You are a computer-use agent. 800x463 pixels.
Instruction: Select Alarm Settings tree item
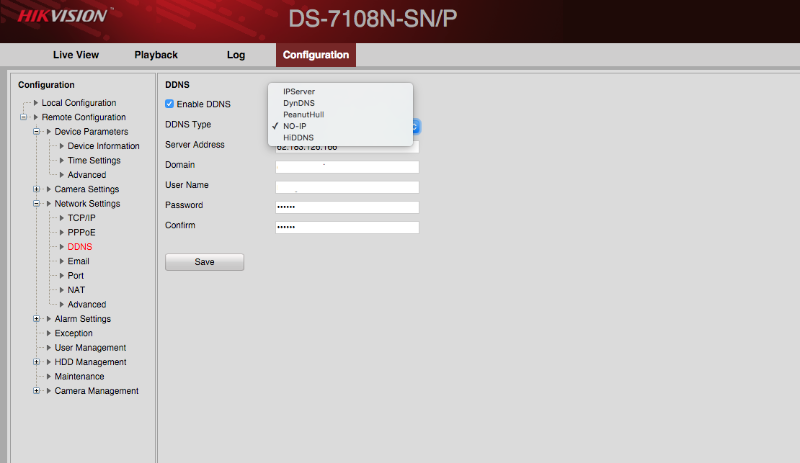pyautogui.click(x=83, y=319)
